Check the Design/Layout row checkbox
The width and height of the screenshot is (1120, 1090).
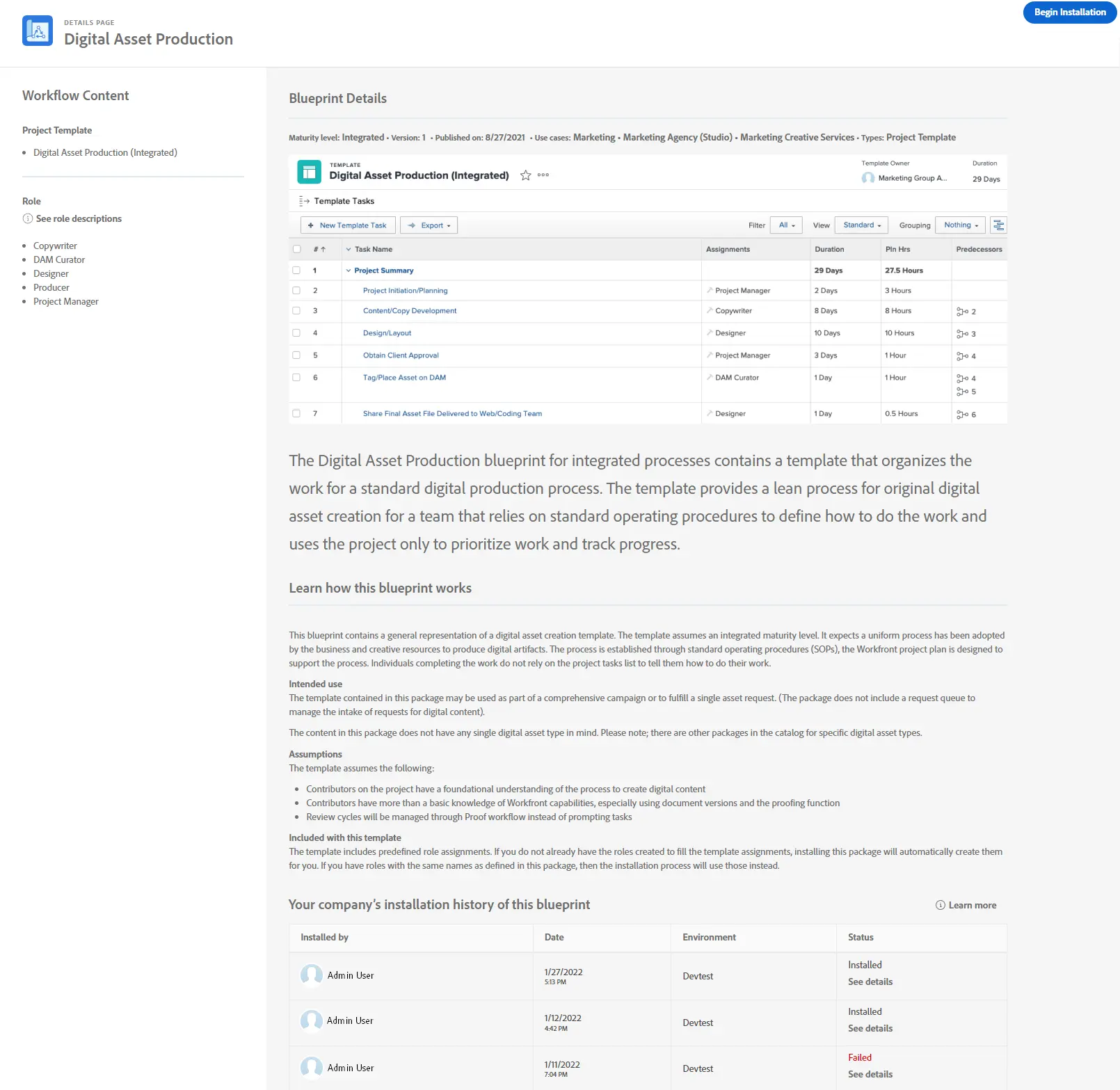(296, 332)
